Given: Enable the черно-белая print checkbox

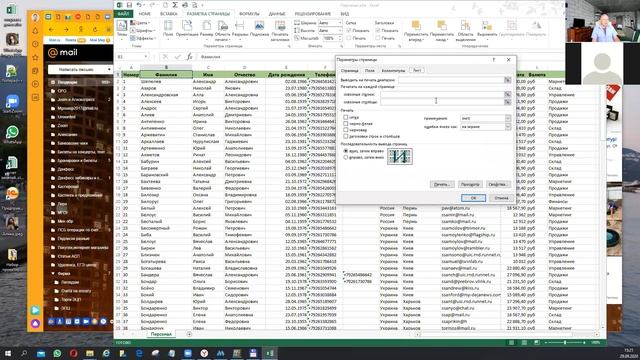Looking at the screenshot, I should 346,124.
